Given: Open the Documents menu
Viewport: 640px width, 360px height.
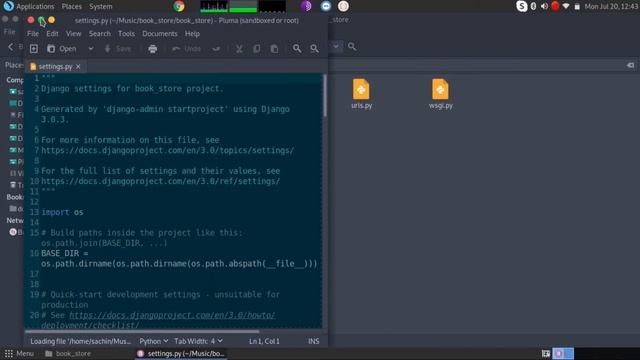Looking at the screenshot, I should point(160,33).
